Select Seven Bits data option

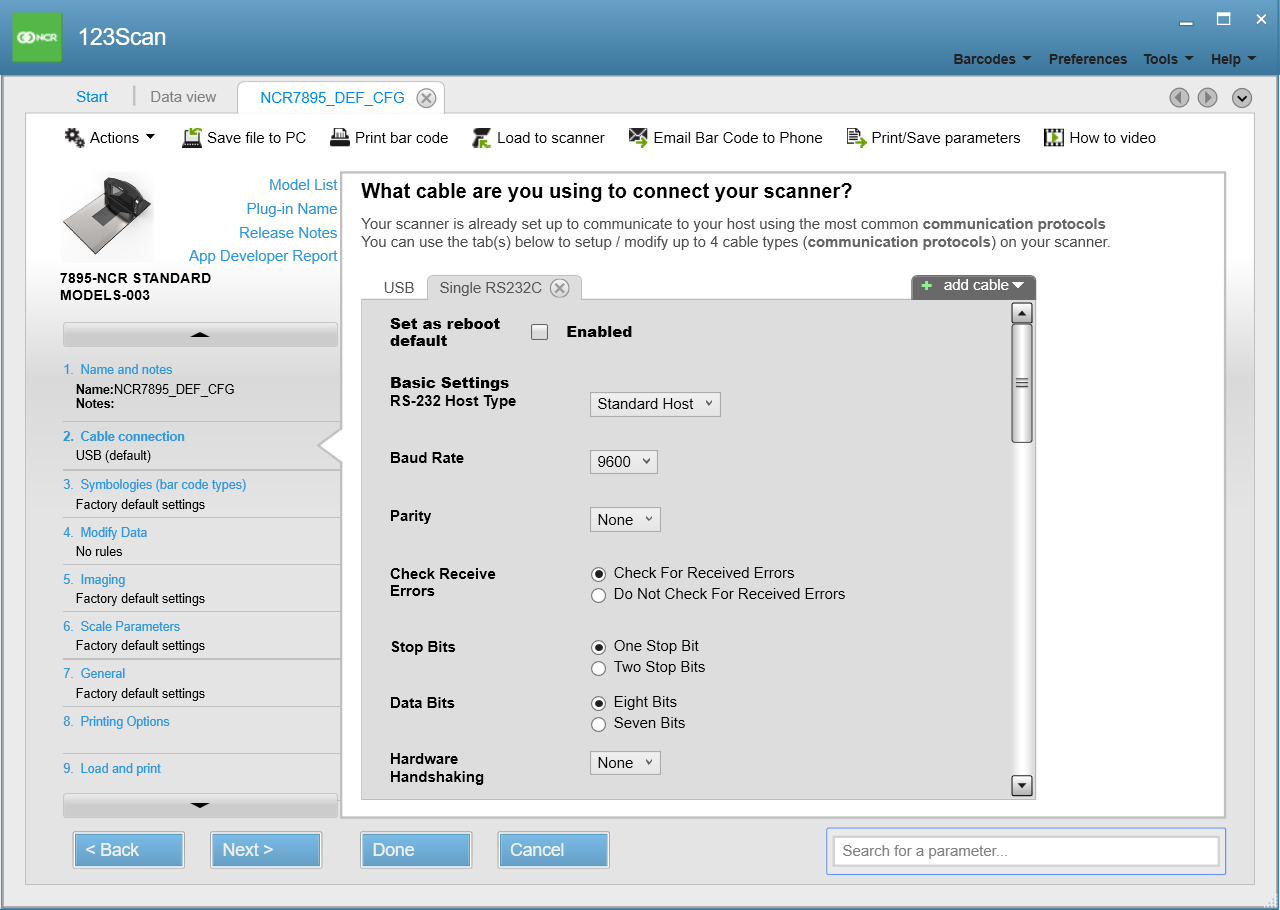[599, 724]
